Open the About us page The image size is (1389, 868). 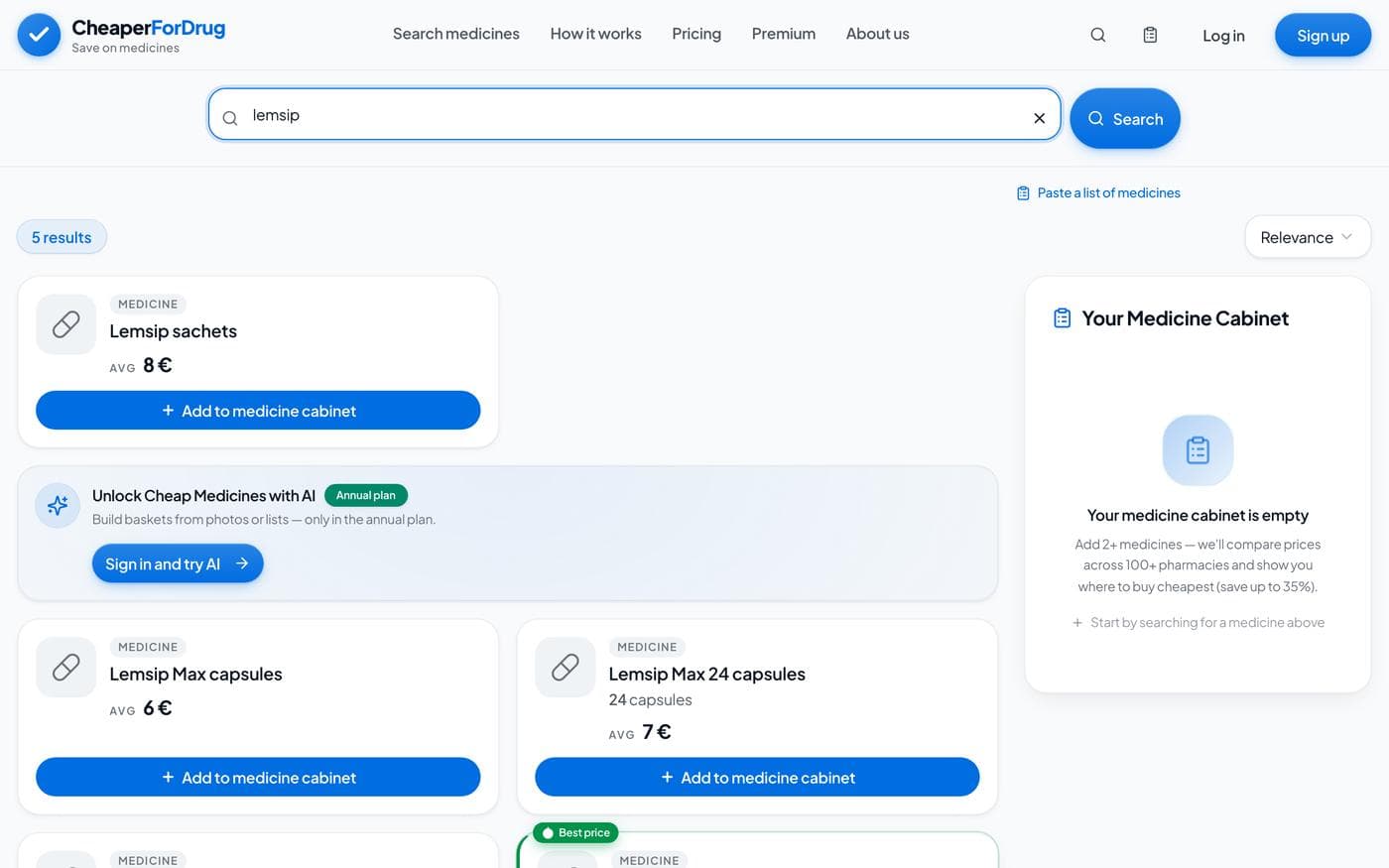(878, 34)
